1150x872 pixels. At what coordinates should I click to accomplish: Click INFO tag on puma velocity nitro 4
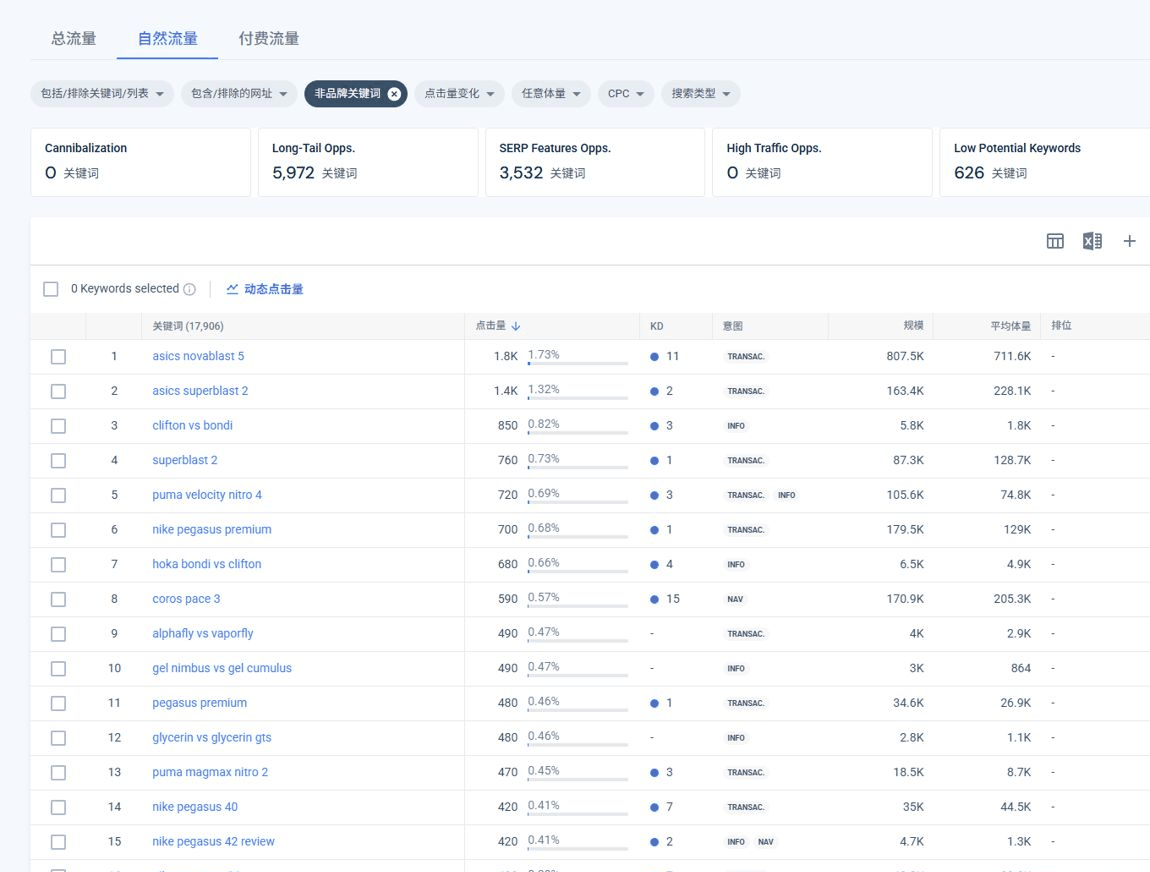(786, 495)
